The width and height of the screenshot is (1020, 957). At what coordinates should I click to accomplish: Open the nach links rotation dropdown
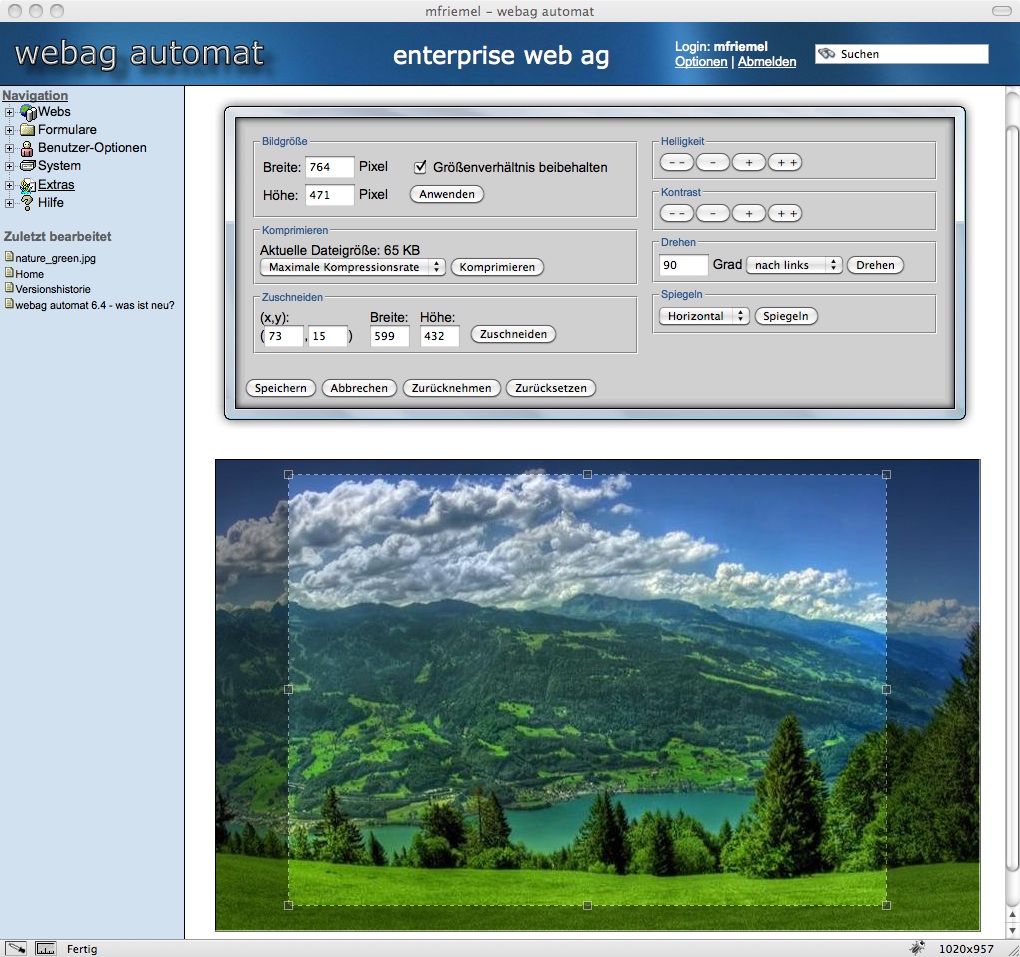[794, 265]
